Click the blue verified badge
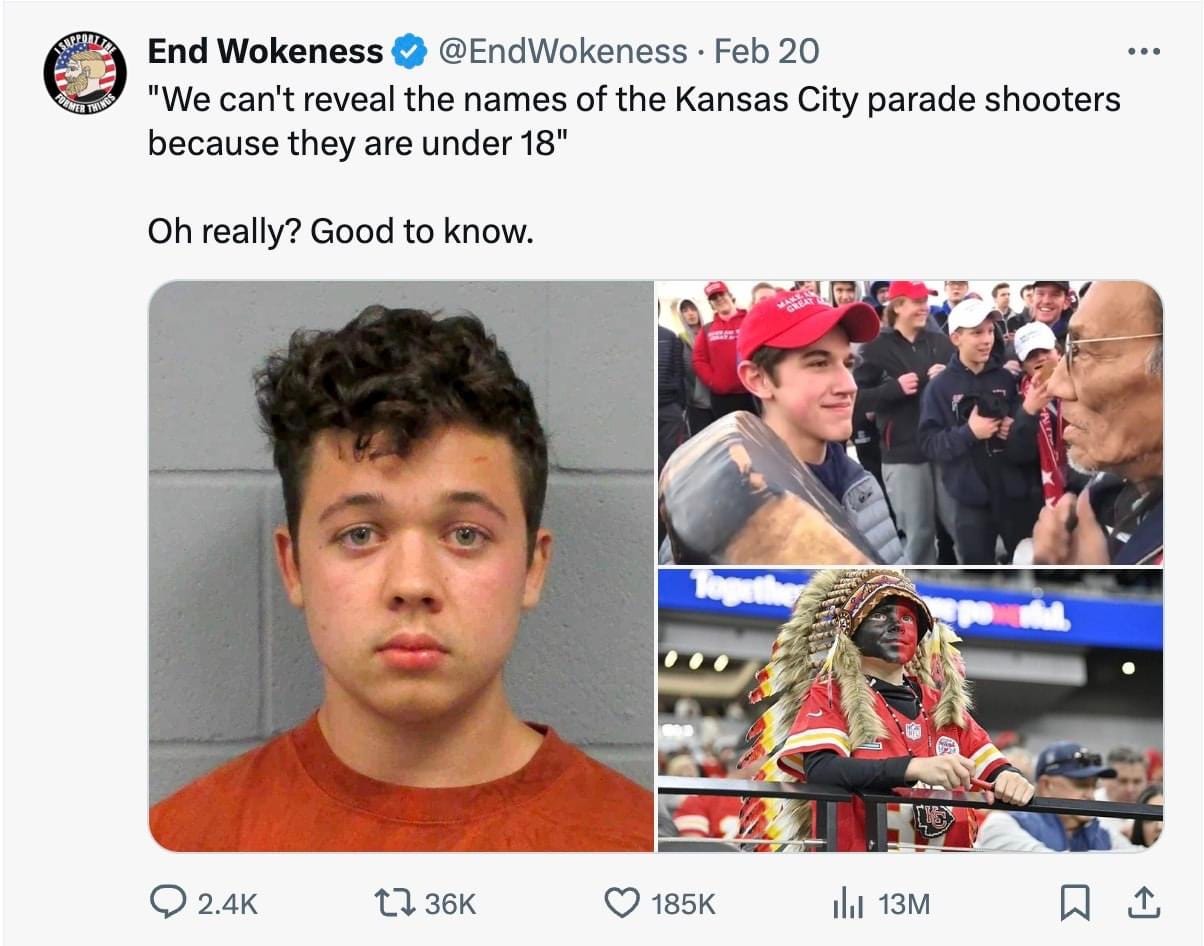 pyautogui.click(x=408, y=52)
